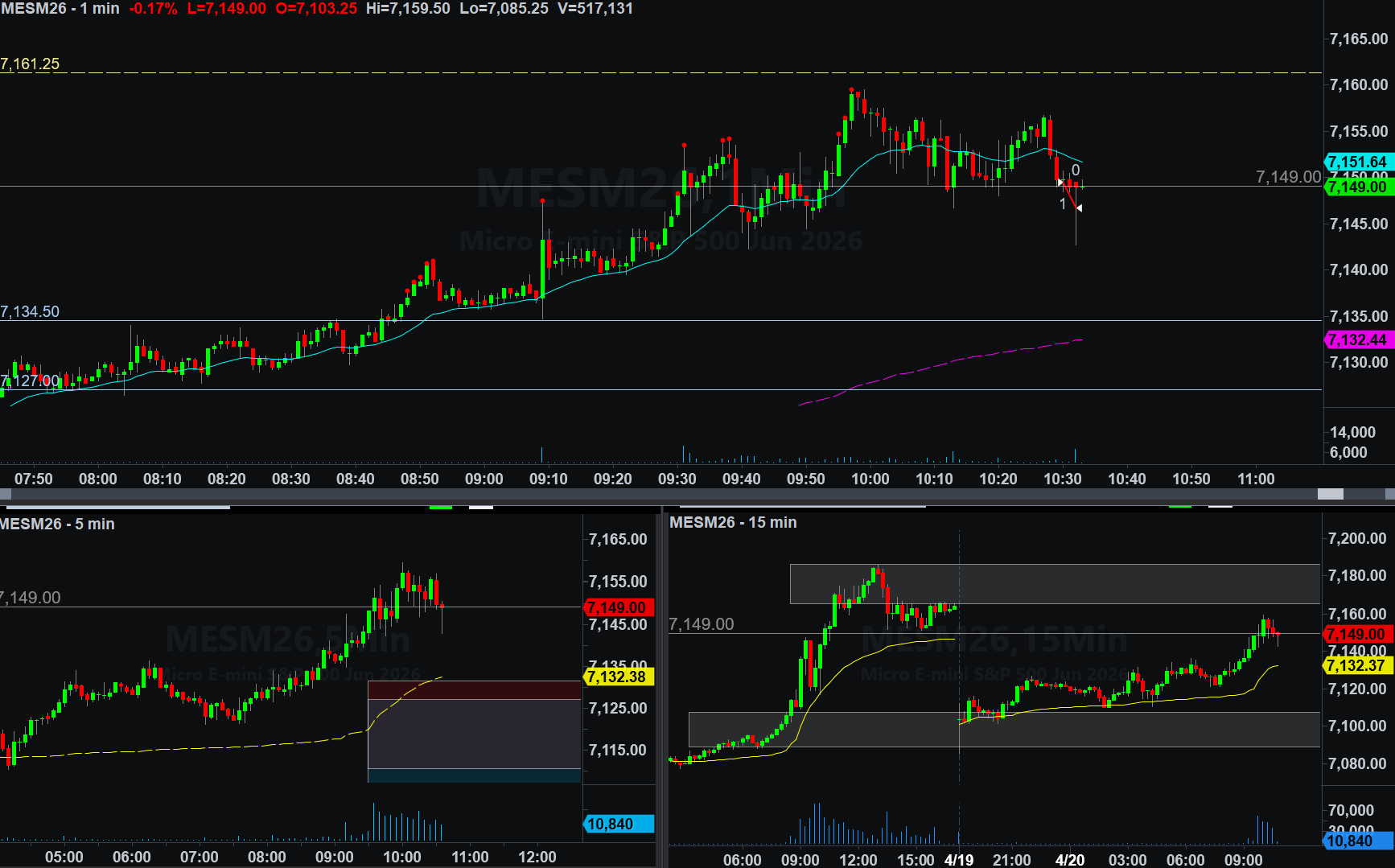Click the yellow 7,132.38 tag on 5 min chart

(x=618, y=677)
